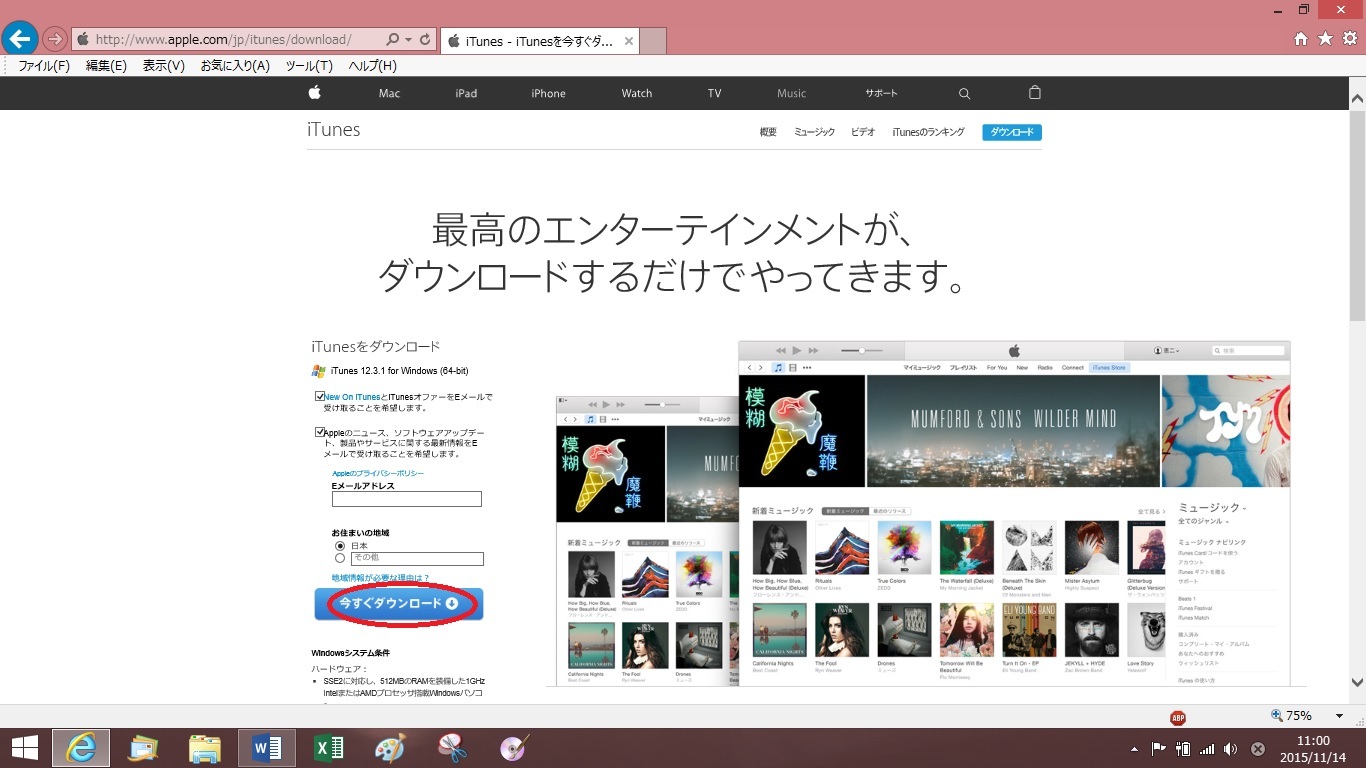Open the ミュージック iTunes section
Screen dimensions: 1366x768
[x=814, y=132]
